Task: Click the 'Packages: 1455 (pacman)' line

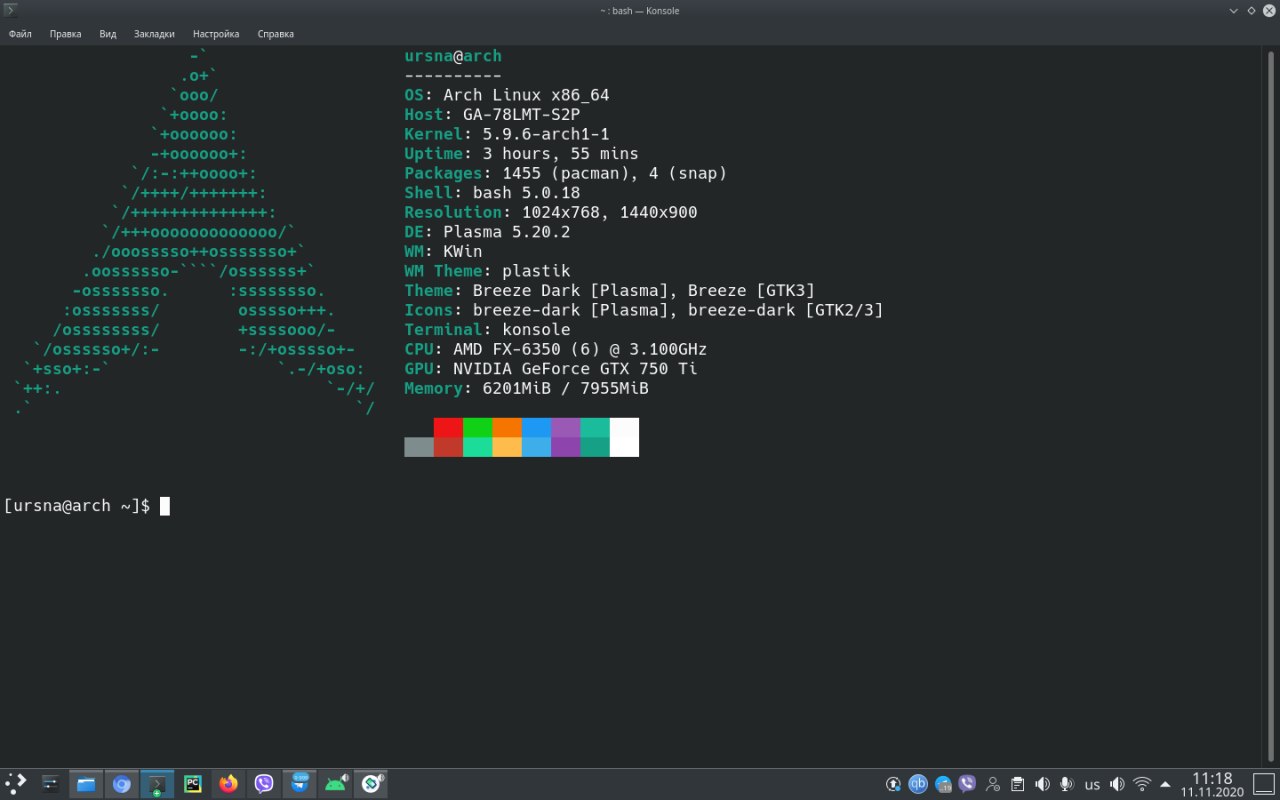Action: [x=565, y=173]
